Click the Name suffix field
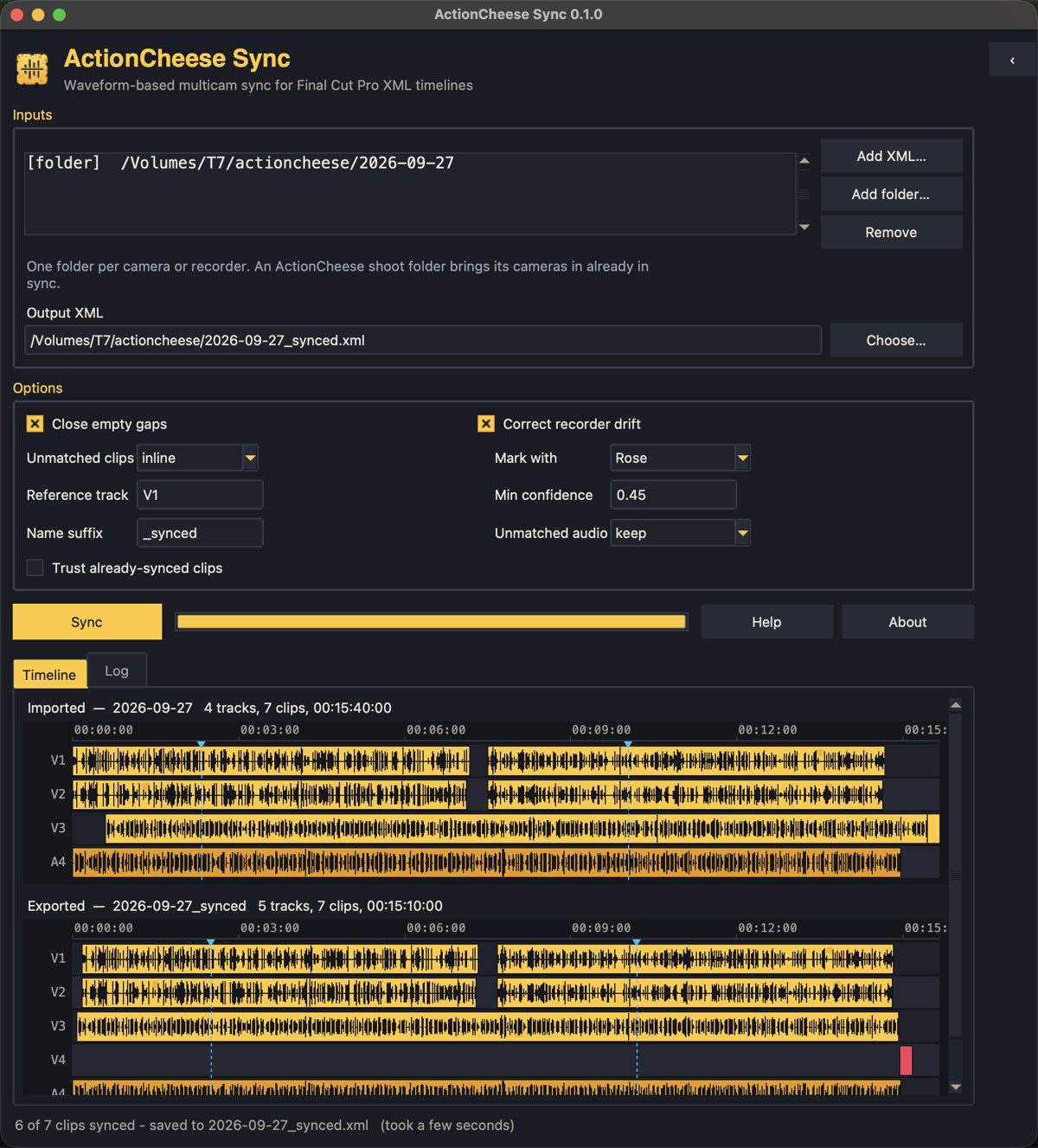This screenshot has height=1148, width=1038. [200, 533]
